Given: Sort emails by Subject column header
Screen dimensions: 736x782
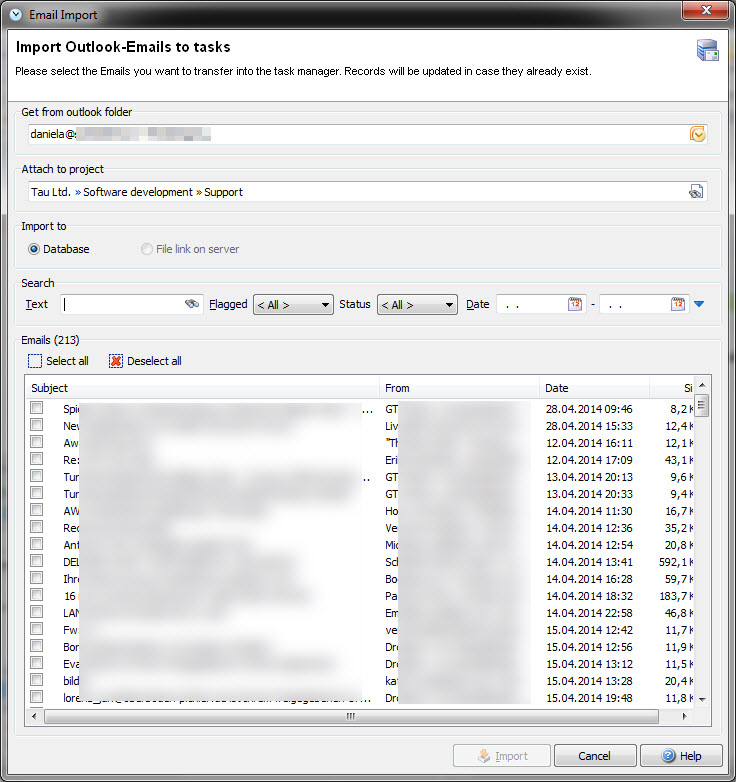Looking at the screenshot, I should click(x=202, y=388).
